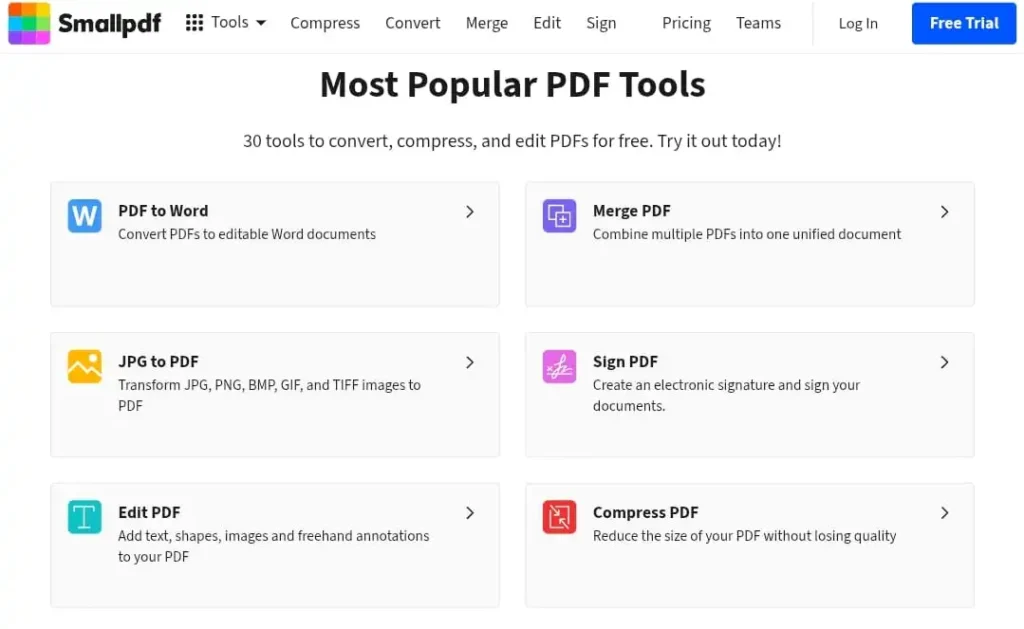Click the Smallpdf colorful logo icon
The height and width of the screenshot is (629, 1024).
click(29, 23)
